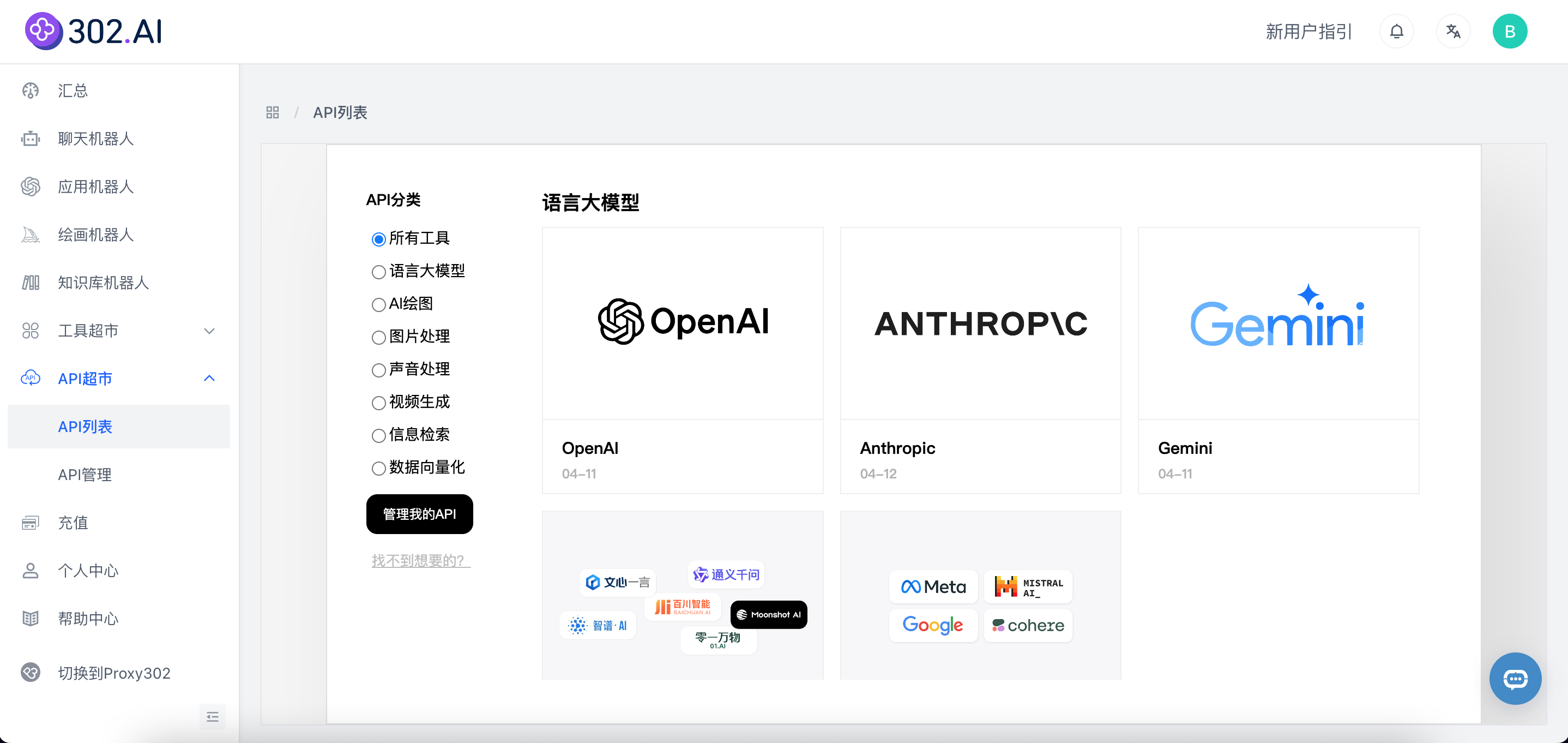Switch to the API管理 page
Screen dimensions: 1568x743
pyautogui.click(x=85, y=475)
